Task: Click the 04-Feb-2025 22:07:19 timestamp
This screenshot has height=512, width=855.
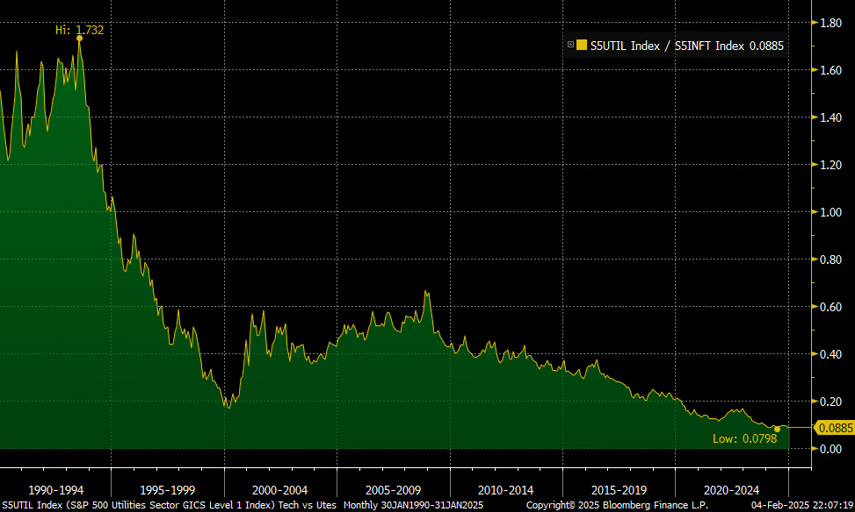Action: 802,505
